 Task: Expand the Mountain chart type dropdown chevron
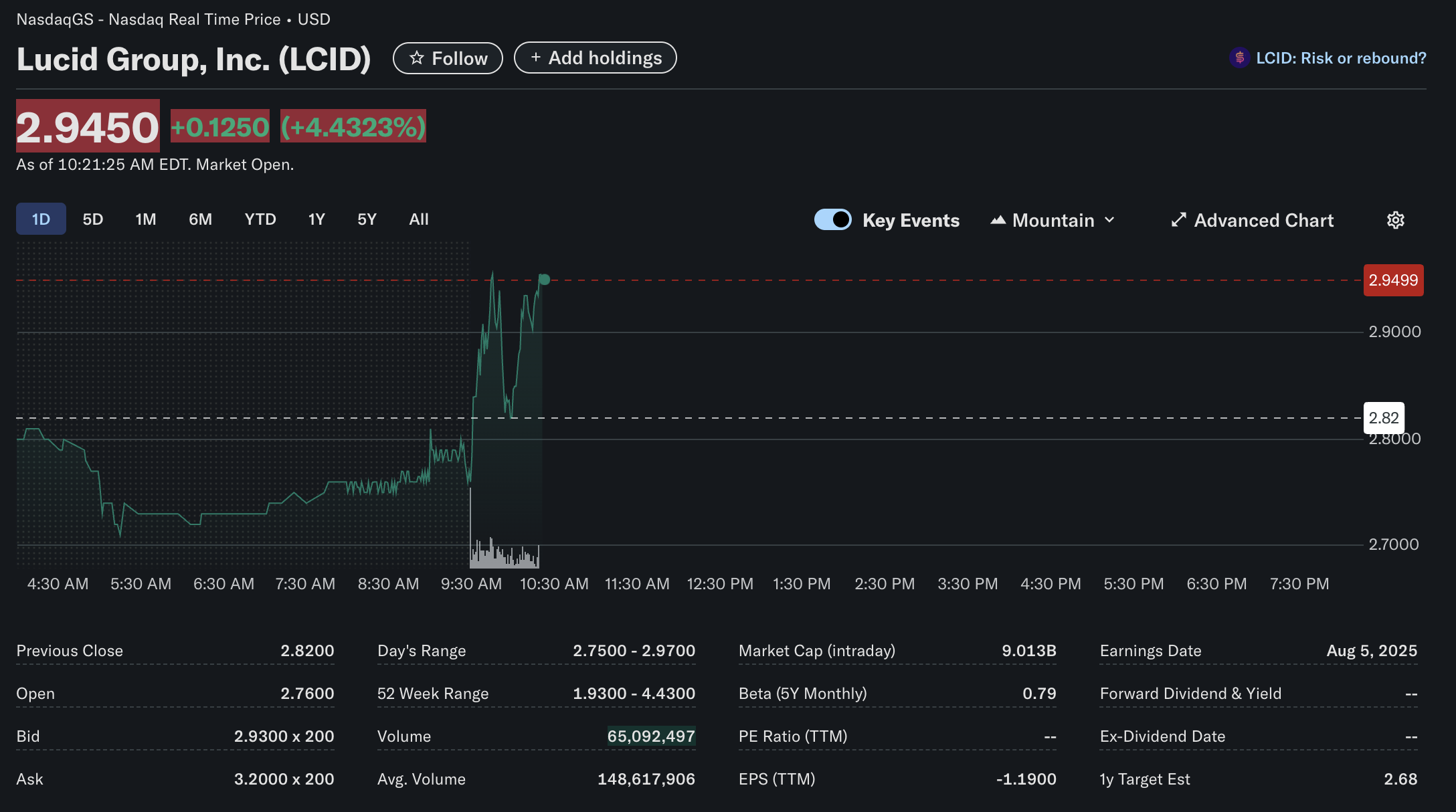tap(1109, 220)
